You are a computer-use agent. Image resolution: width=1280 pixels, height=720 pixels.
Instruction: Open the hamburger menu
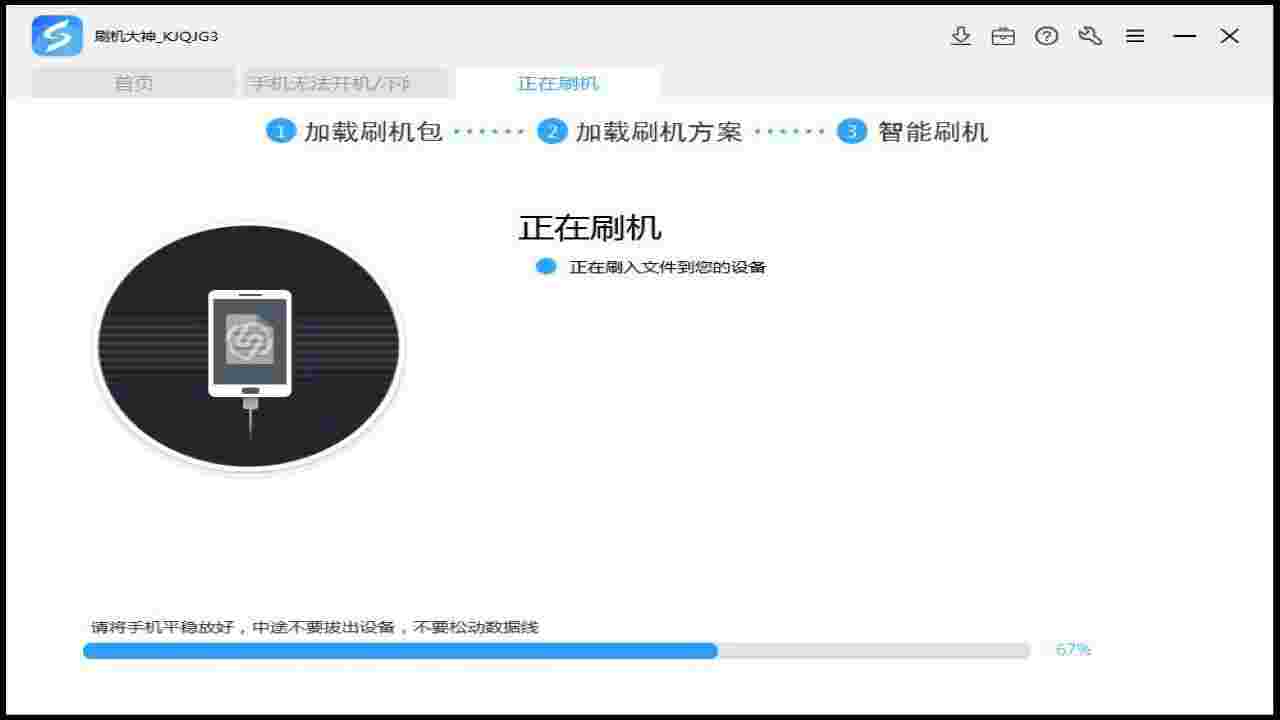[1135, 36]
